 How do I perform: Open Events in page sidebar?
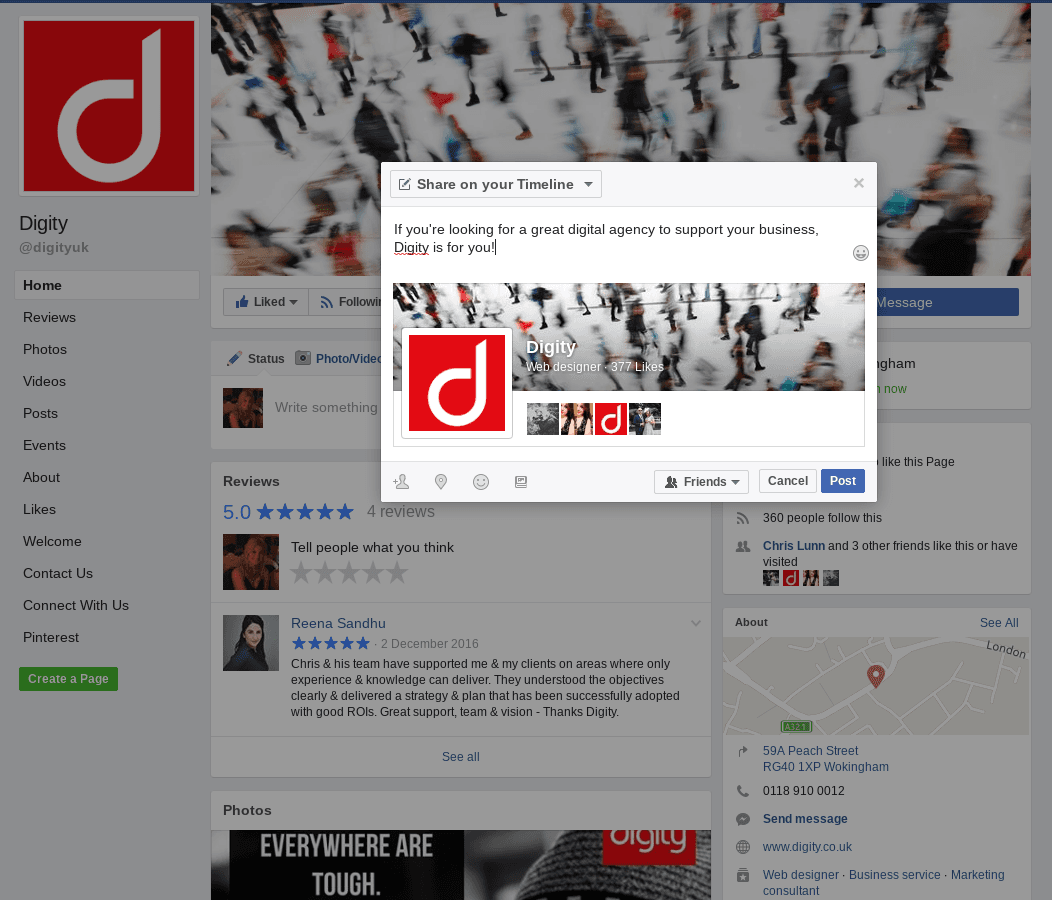44,446
